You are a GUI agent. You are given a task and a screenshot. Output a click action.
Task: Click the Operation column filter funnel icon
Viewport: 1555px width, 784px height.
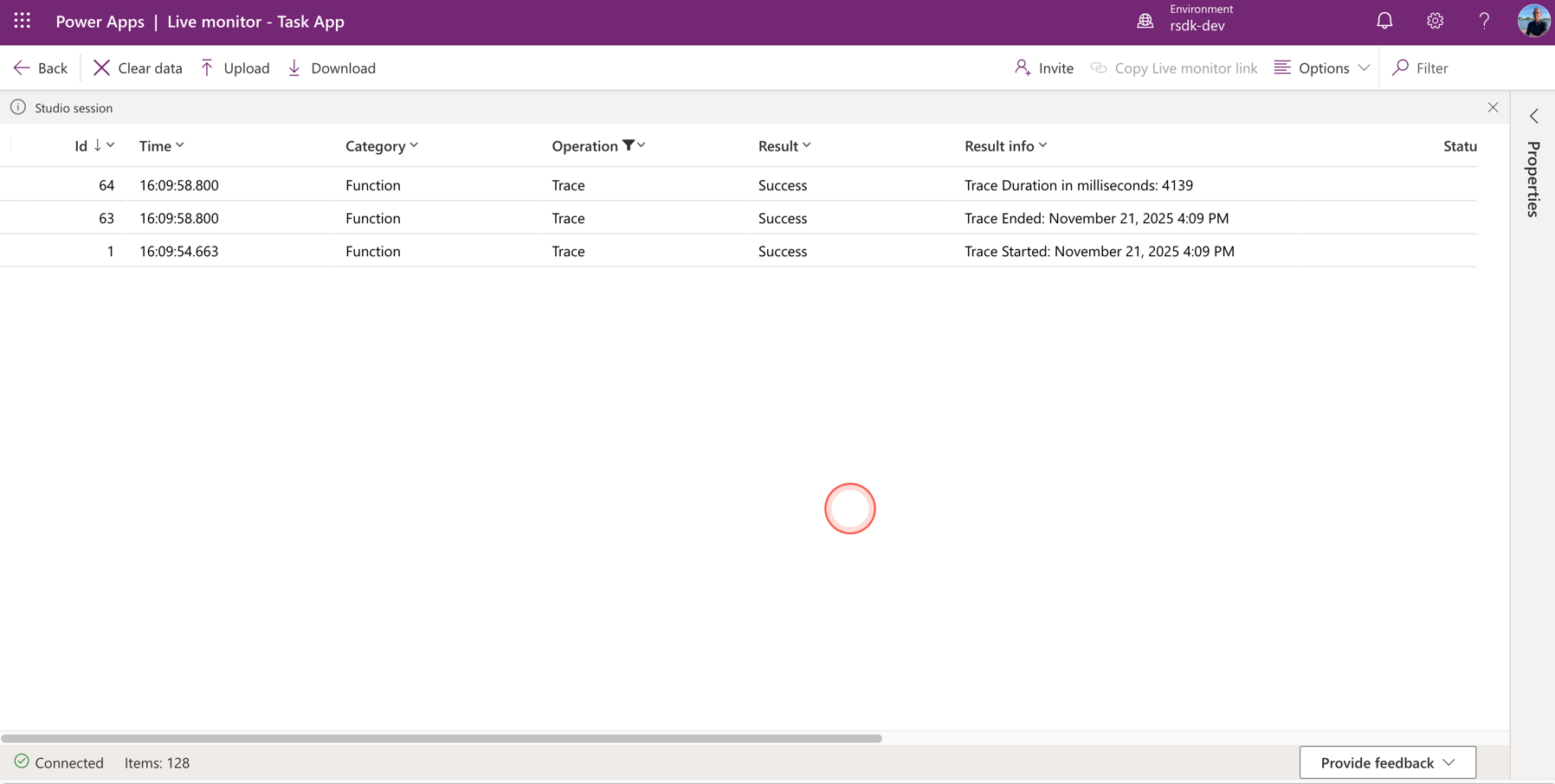coord(629,145)
